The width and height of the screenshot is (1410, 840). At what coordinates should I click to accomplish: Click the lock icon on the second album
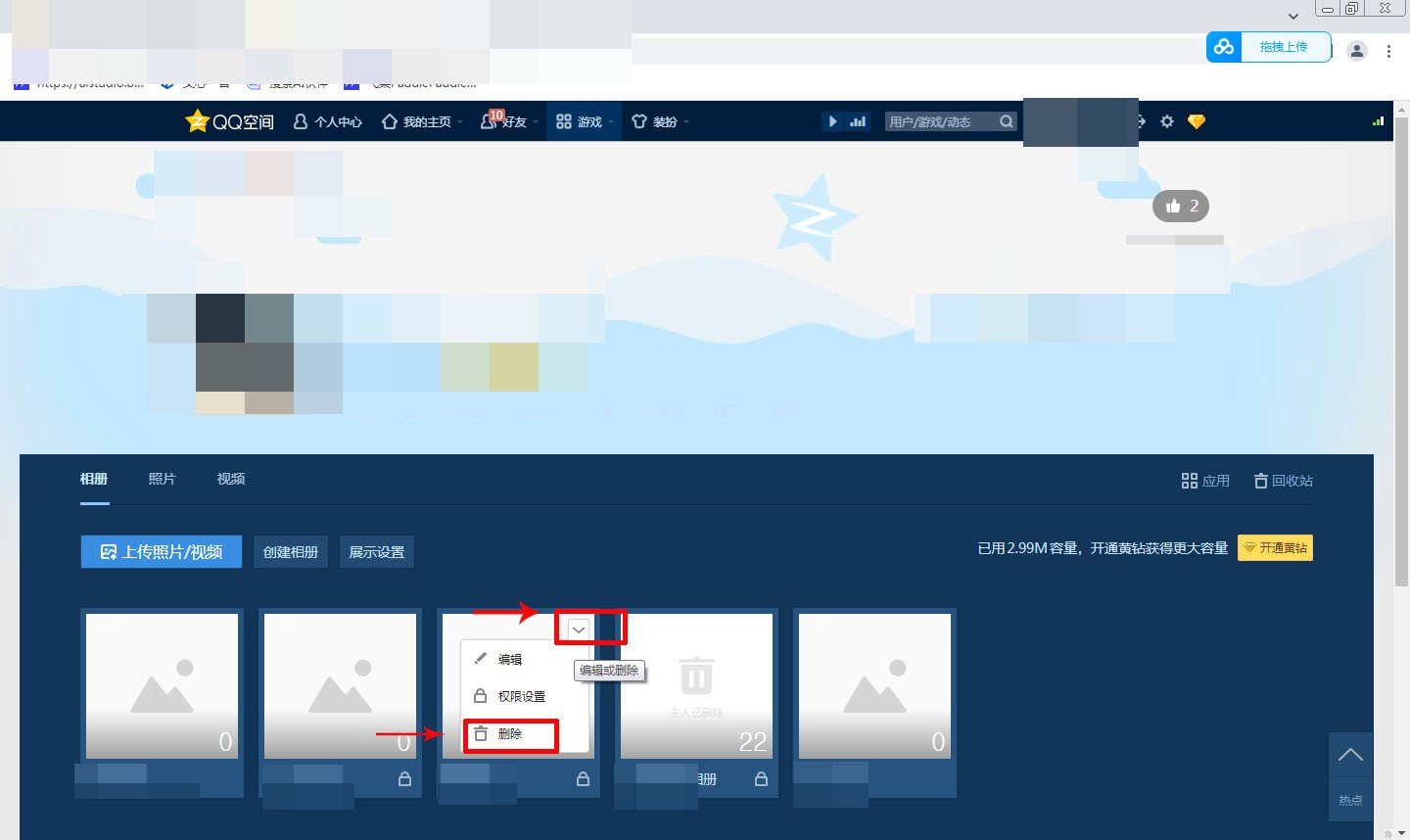point(403,778)
